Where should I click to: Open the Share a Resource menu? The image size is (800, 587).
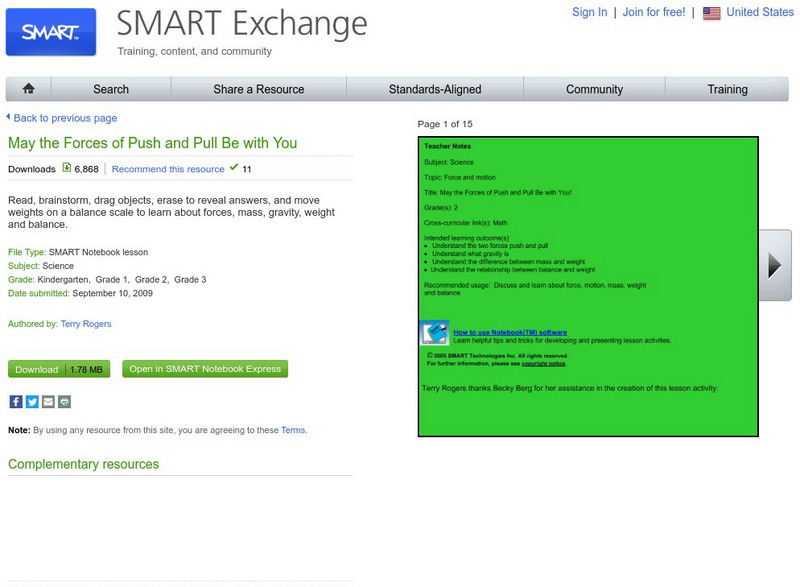tap(259, 89)
